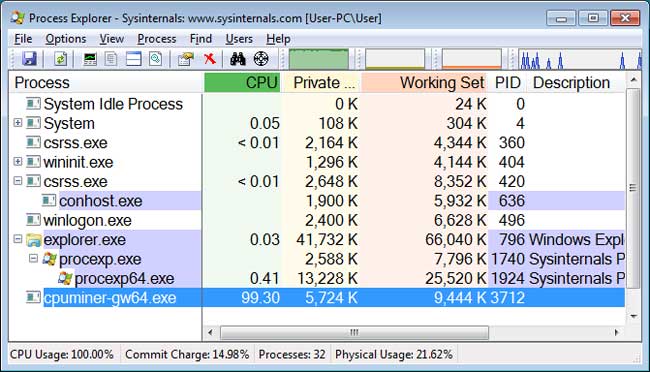Open the System Information graph icon
The height and width of the screenshot is (372, 650).
pyautogui.click(x=90, y=59)
